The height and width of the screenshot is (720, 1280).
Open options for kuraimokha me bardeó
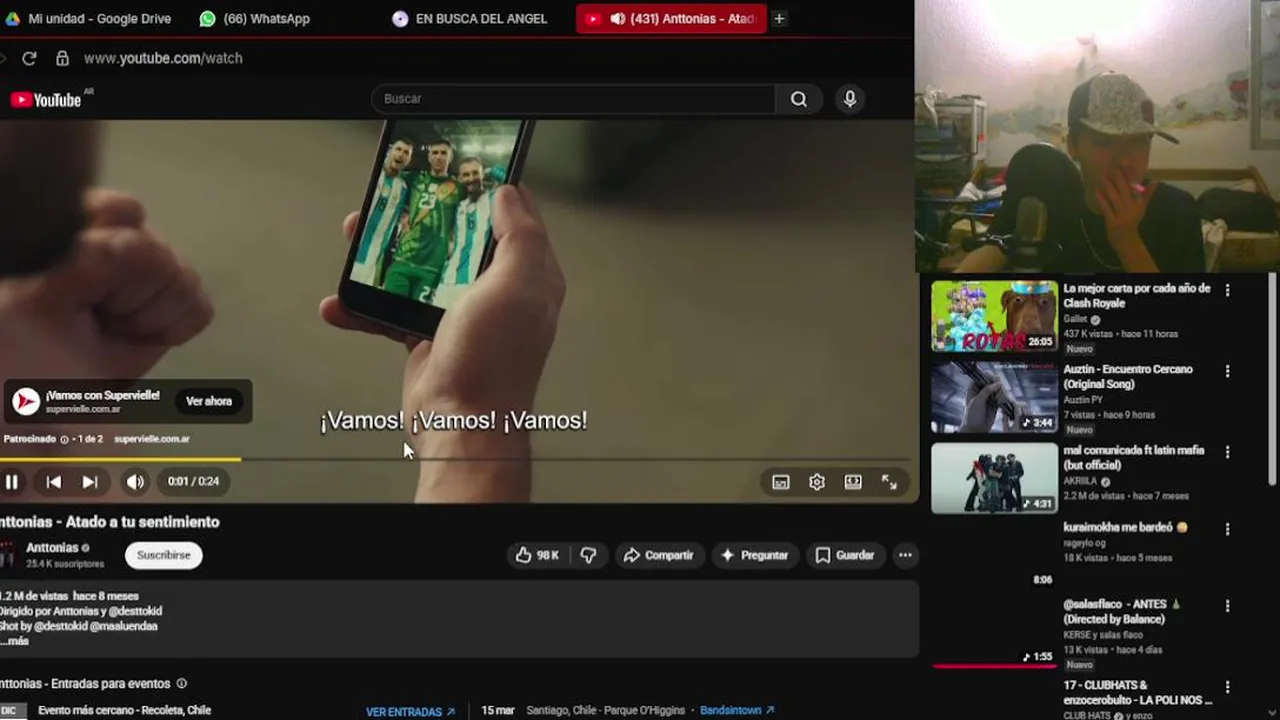point(1227,529)
